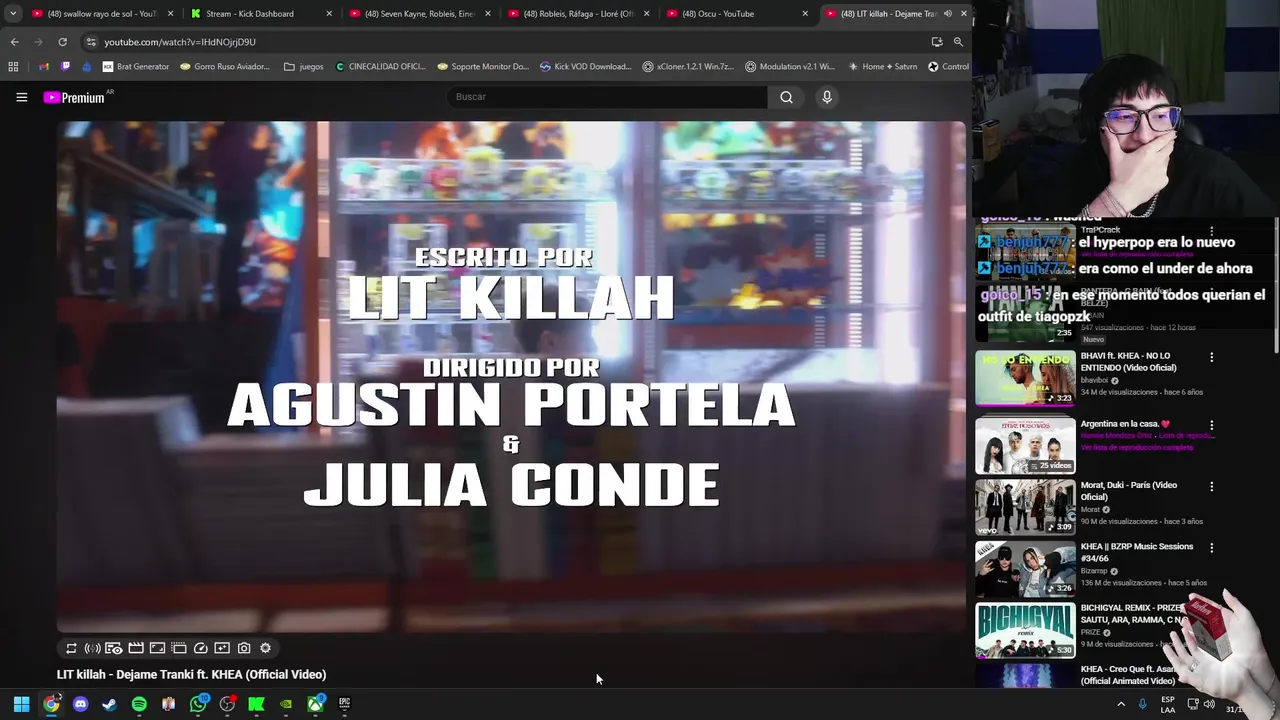The height and width of the screenshot is (720, 1280).
Task: Open options menu for Morat, Duki París
Action: point(1211,487)
